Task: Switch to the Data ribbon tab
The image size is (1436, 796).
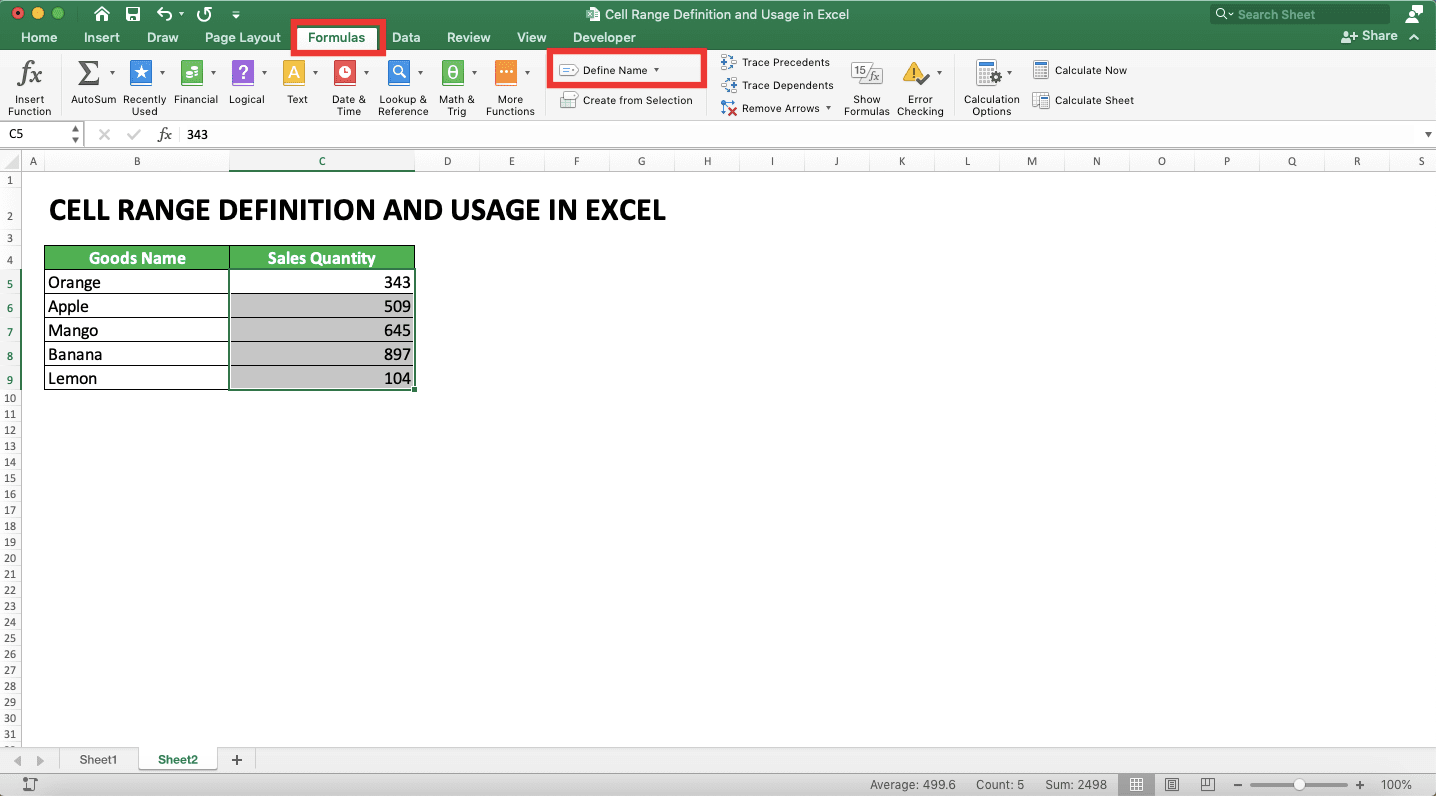Action: pos(406,37)
